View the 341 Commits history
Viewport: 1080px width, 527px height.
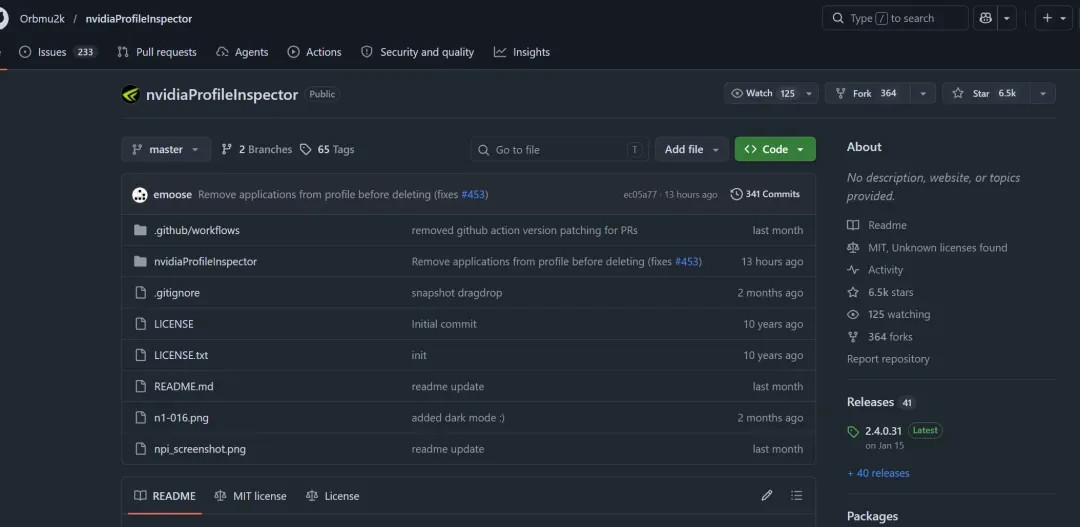(765, 194)
